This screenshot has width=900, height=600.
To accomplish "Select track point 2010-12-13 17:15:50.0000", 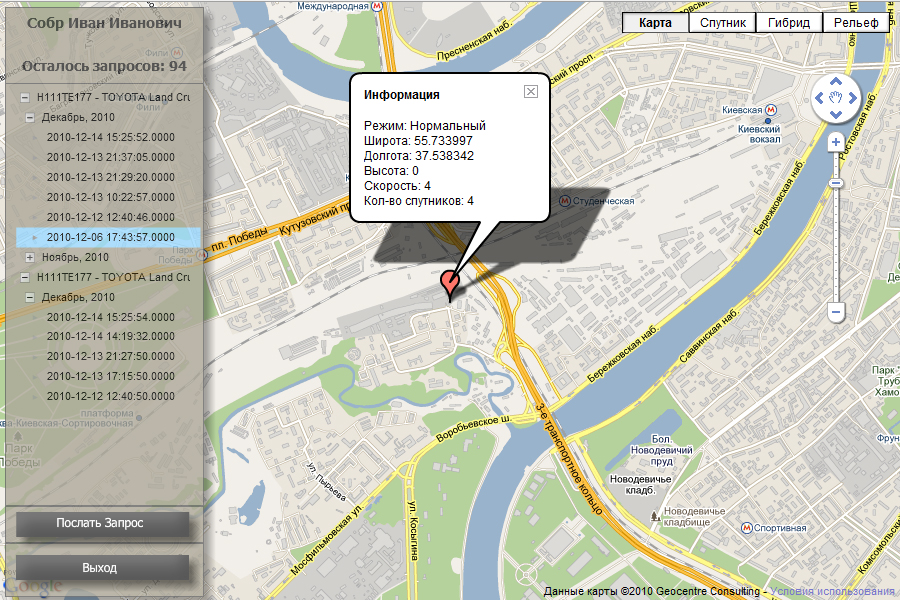I will coord(111,377).
